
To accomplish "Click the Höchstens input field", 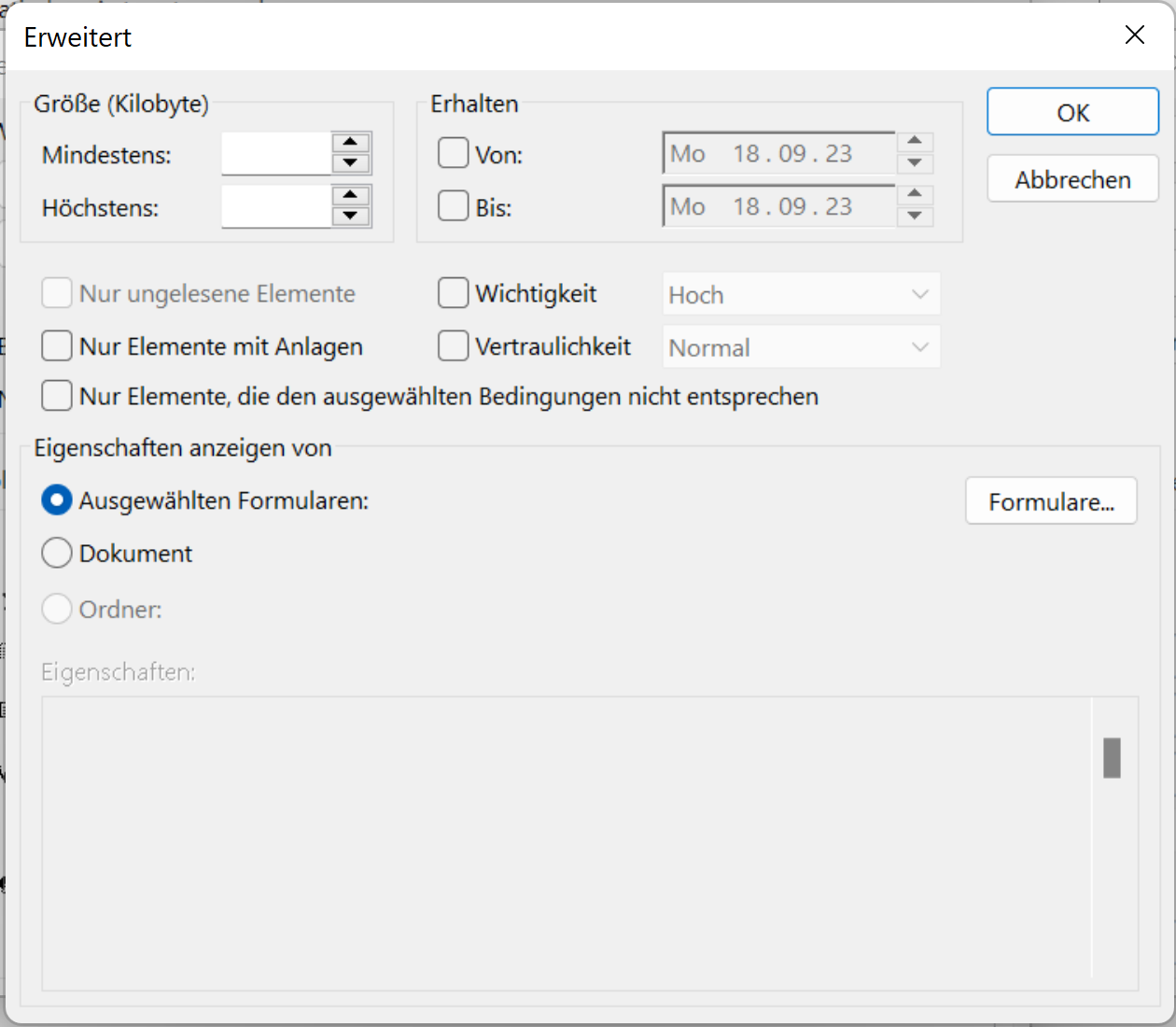I will [x=277, y=206].
